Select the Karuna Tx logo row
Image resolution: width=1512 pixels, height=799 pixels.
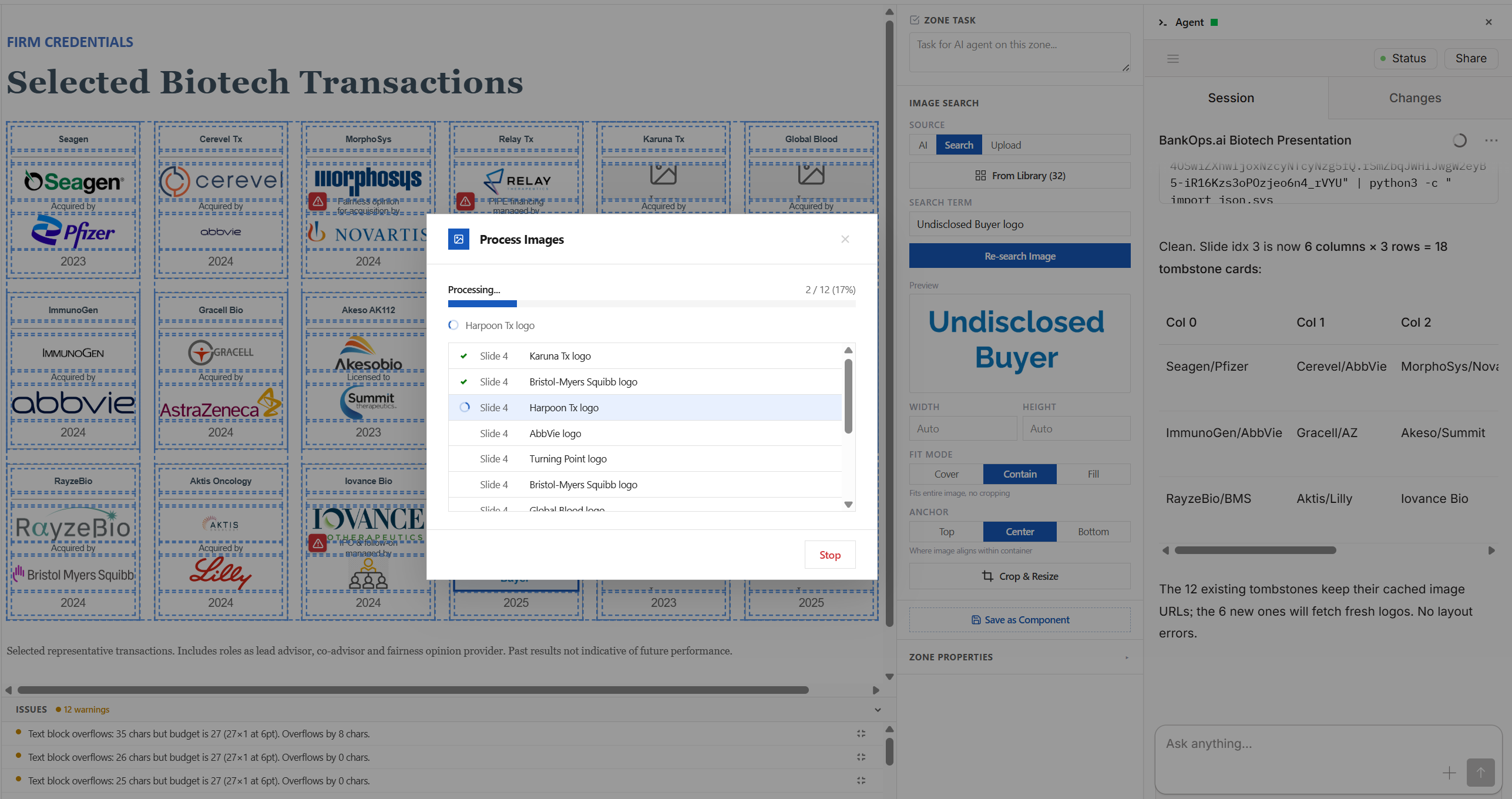[645, 356]
